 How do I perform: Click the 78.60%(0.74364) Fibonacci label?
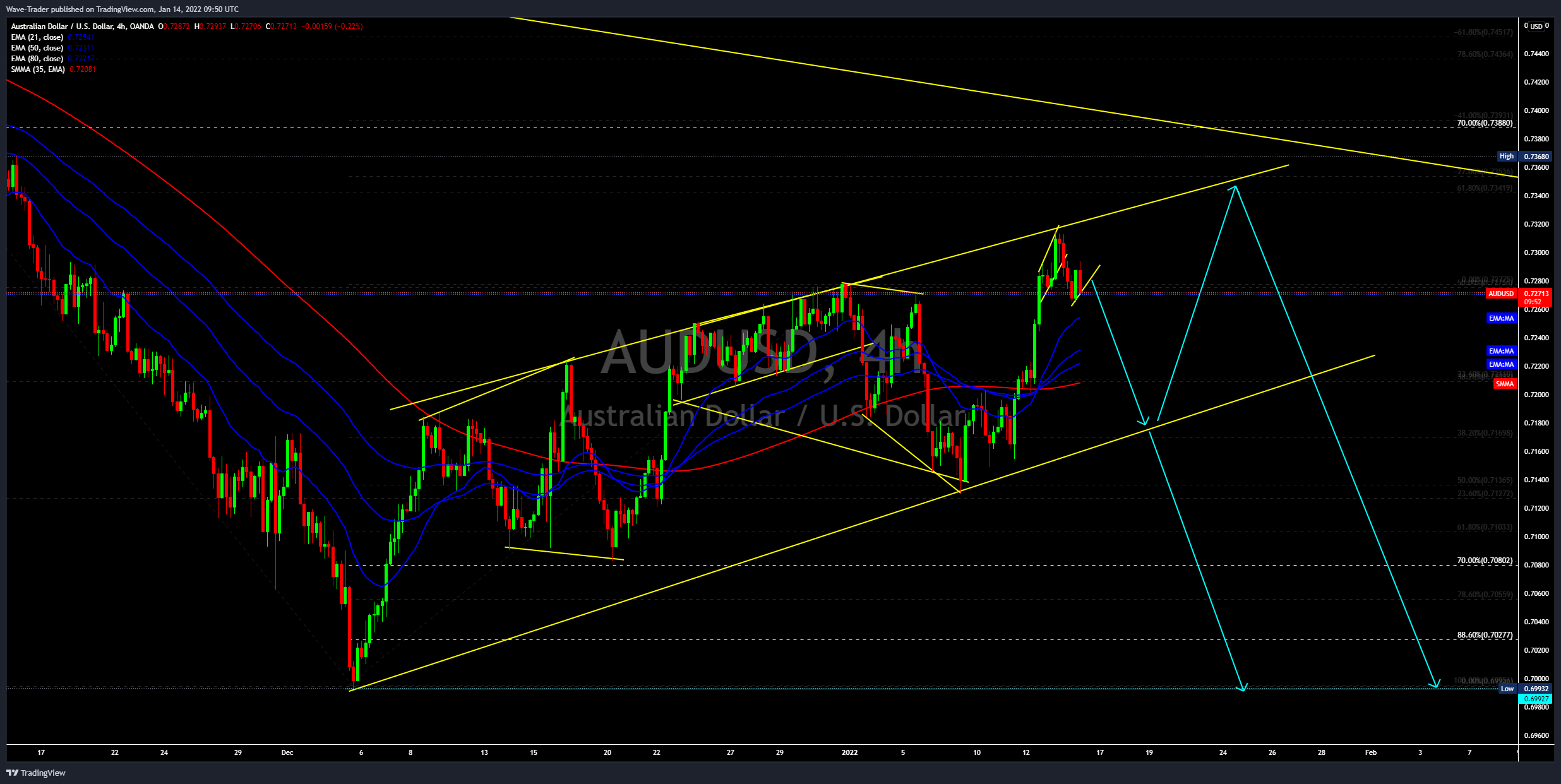click(1485, 54)
